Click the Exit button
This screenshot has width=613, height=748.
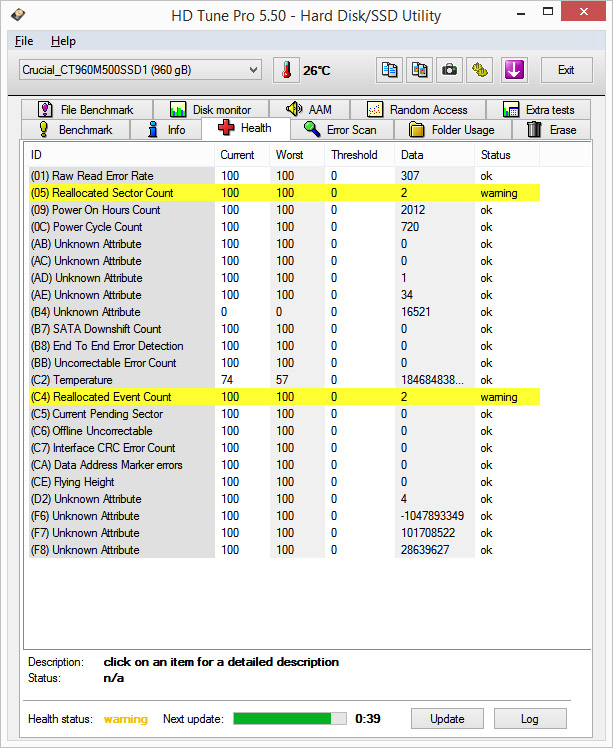click(566, 70)
